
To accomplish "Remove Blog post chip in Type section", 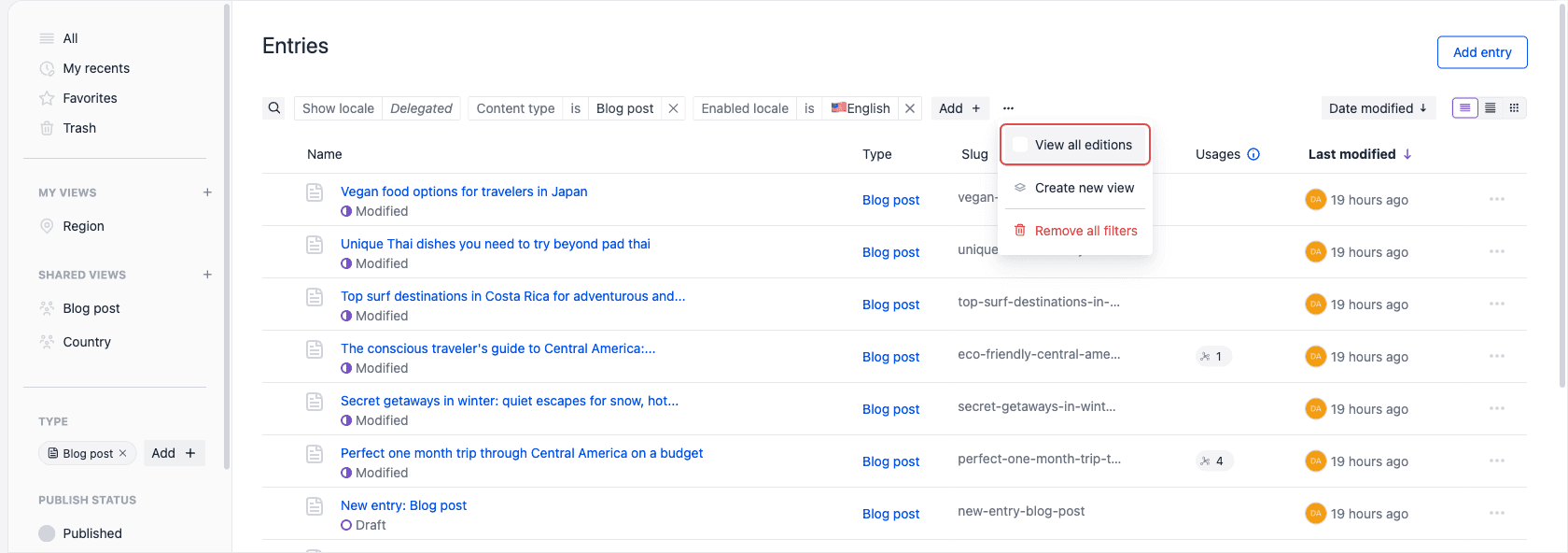I will [122, 453].
